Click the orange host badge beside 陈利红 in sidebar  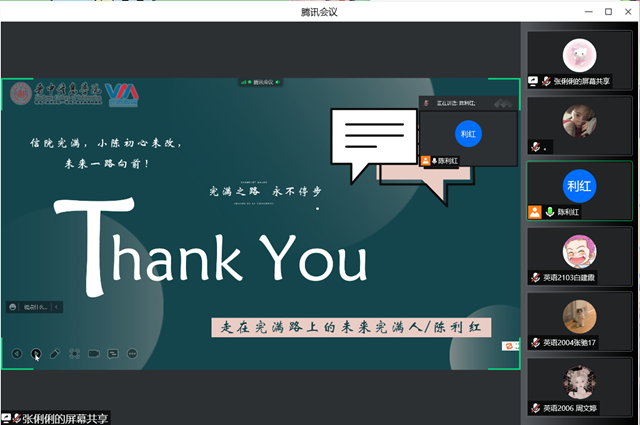point(535,212)
